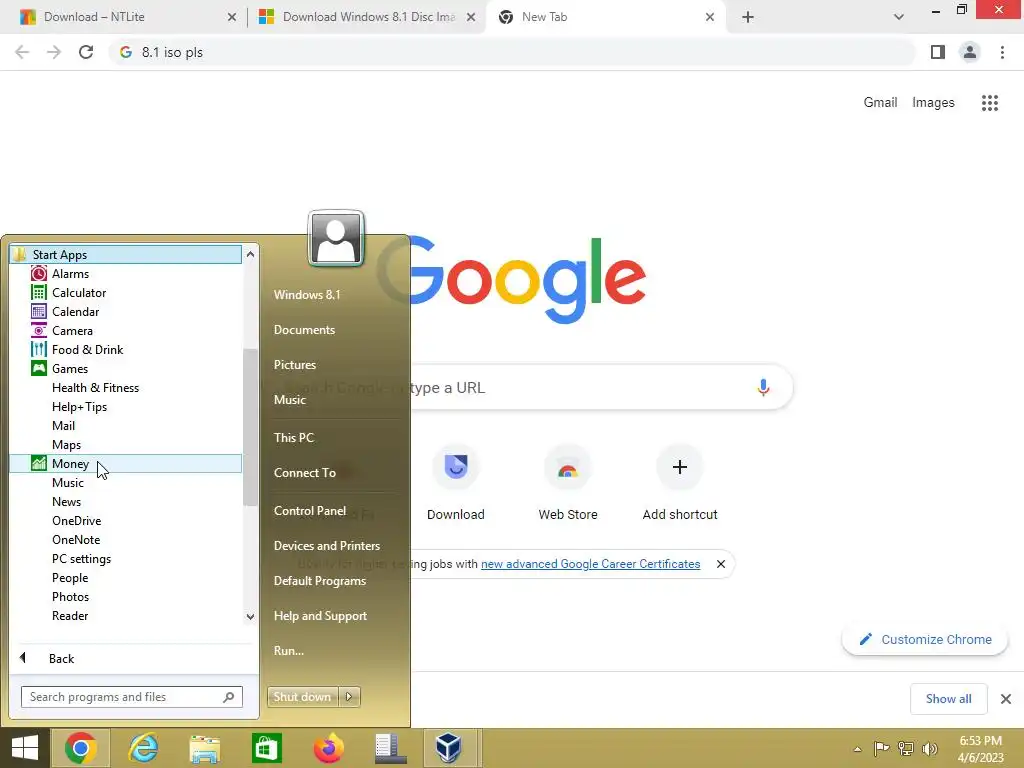This screenshot has height=768, width=1024.
Task: Open Chrome tab search chevron
Action: [899, 17]
